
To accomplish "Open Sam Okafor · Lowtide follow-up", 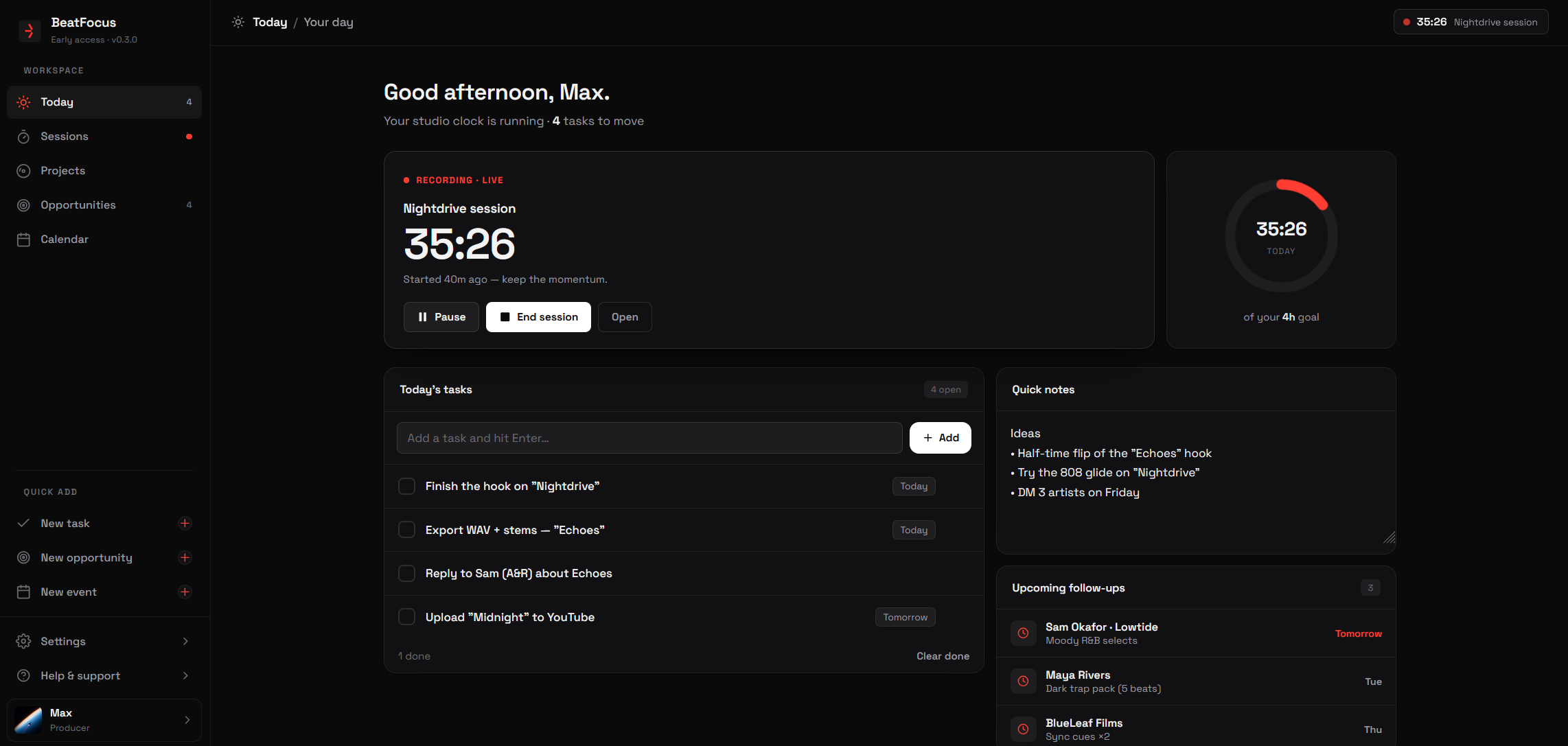I will tap(1196, 633).
